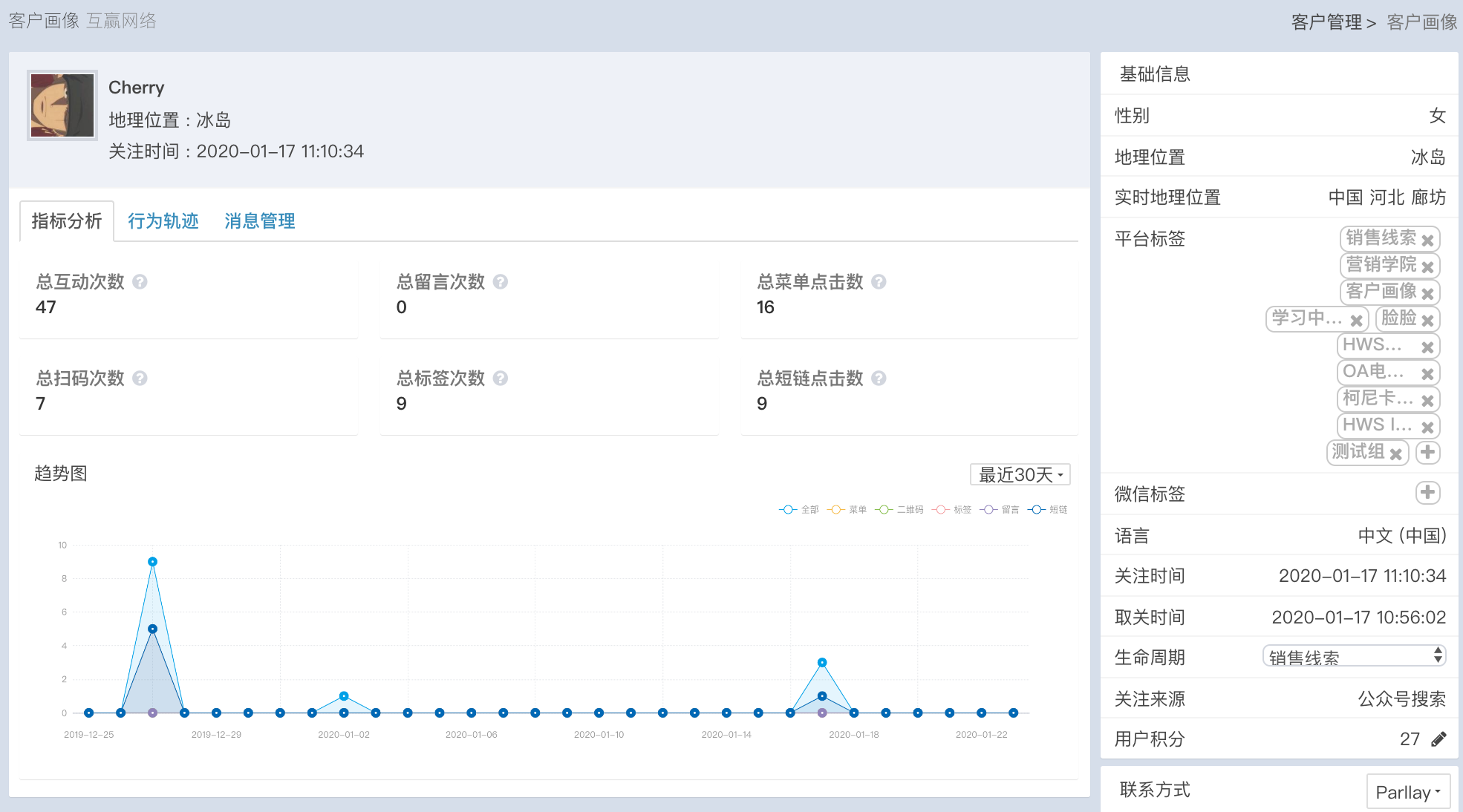Remove the 学习中… platform tag
The height and width of the screenshot is (812, 1463).
pos(1356,321)
